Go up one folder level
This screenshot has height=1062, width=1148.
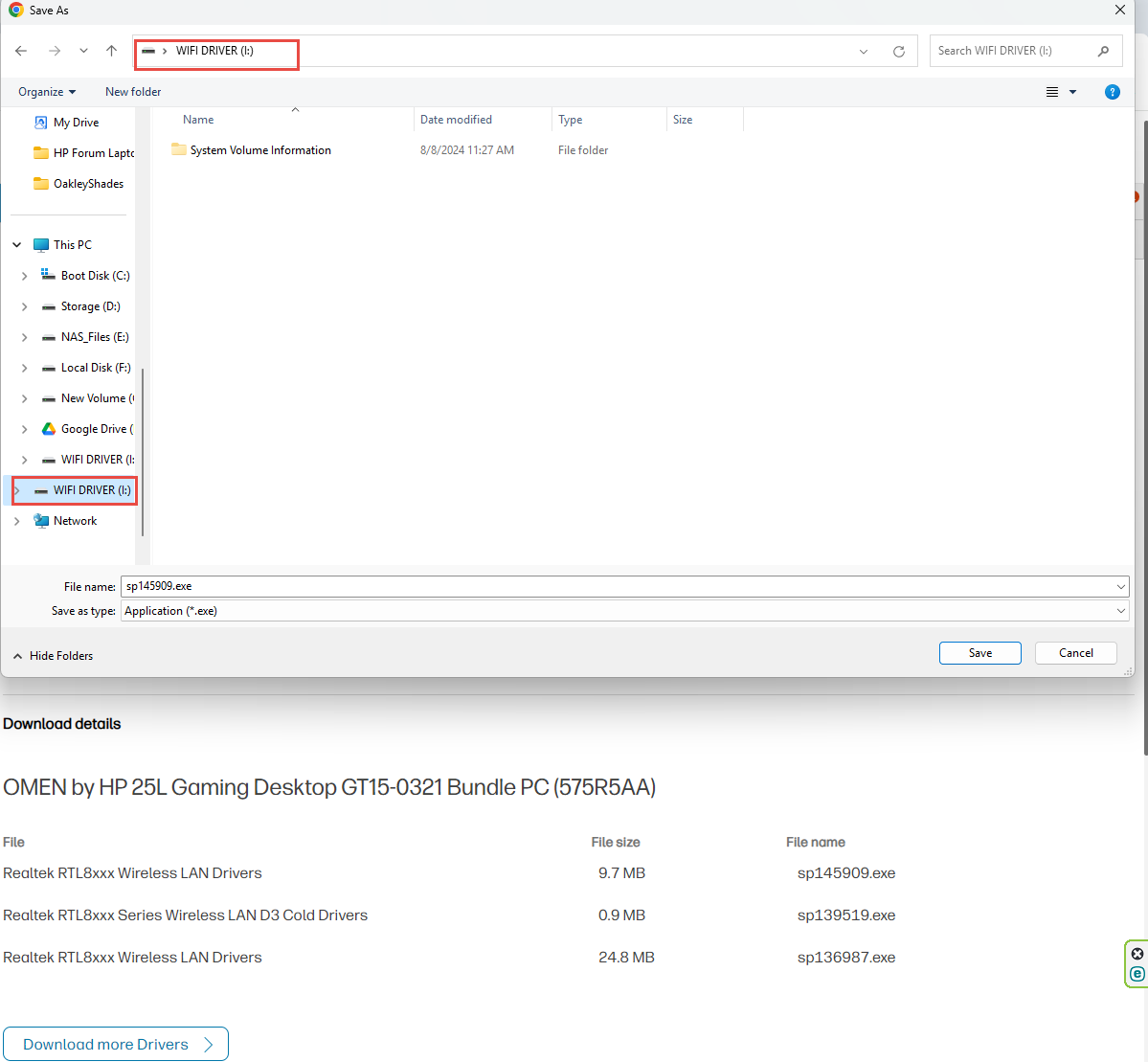click(111, 51)
